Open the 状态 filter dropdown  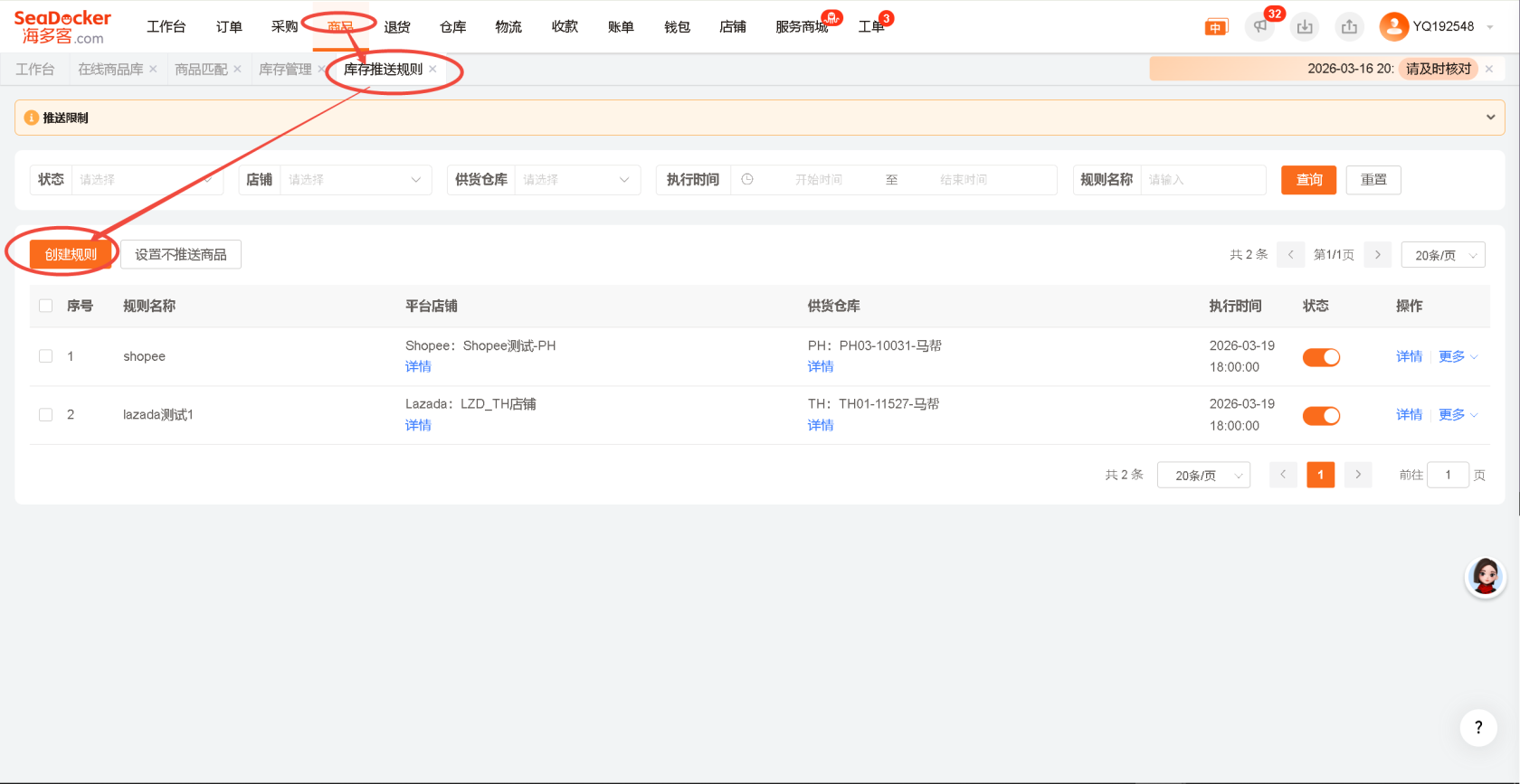tap(147, 180)
